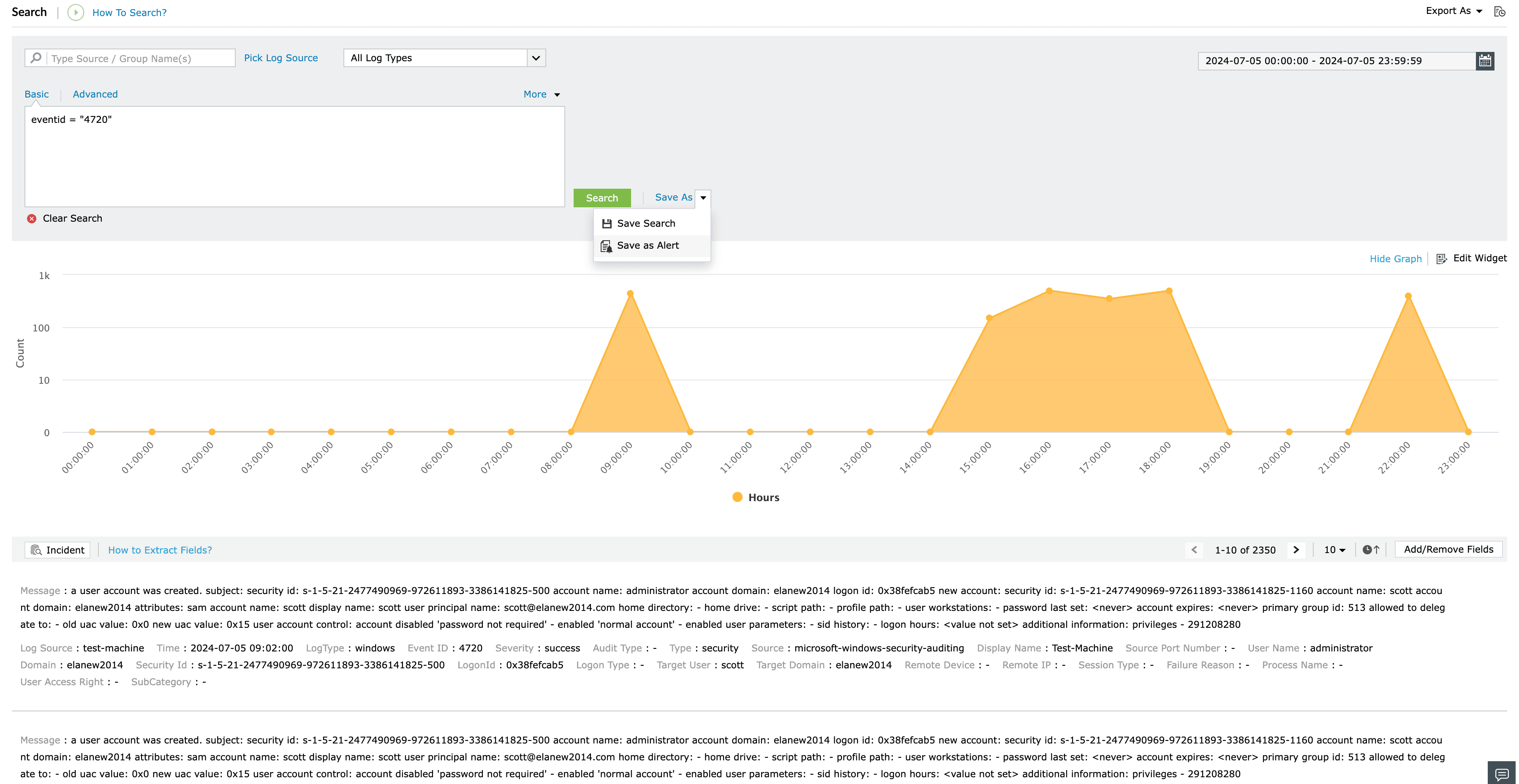Image resolution: width=1519 pixels, height=784 pixels.
Task: Select Save as Alert menu option
Action: (648, 246)
